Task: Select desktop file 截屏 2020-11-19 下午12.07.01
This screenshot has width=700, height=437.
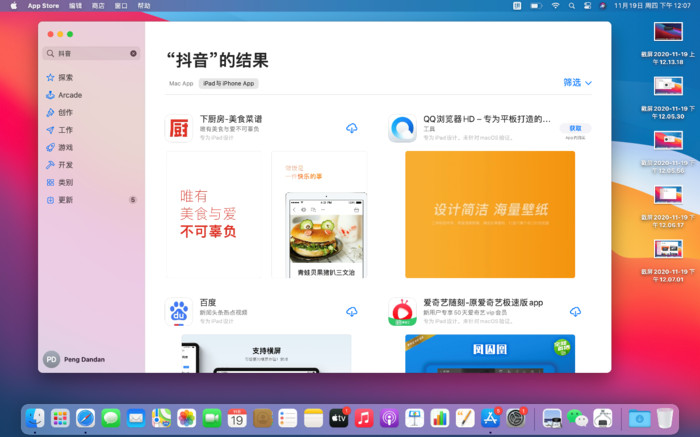Action: tap(668, 261)
